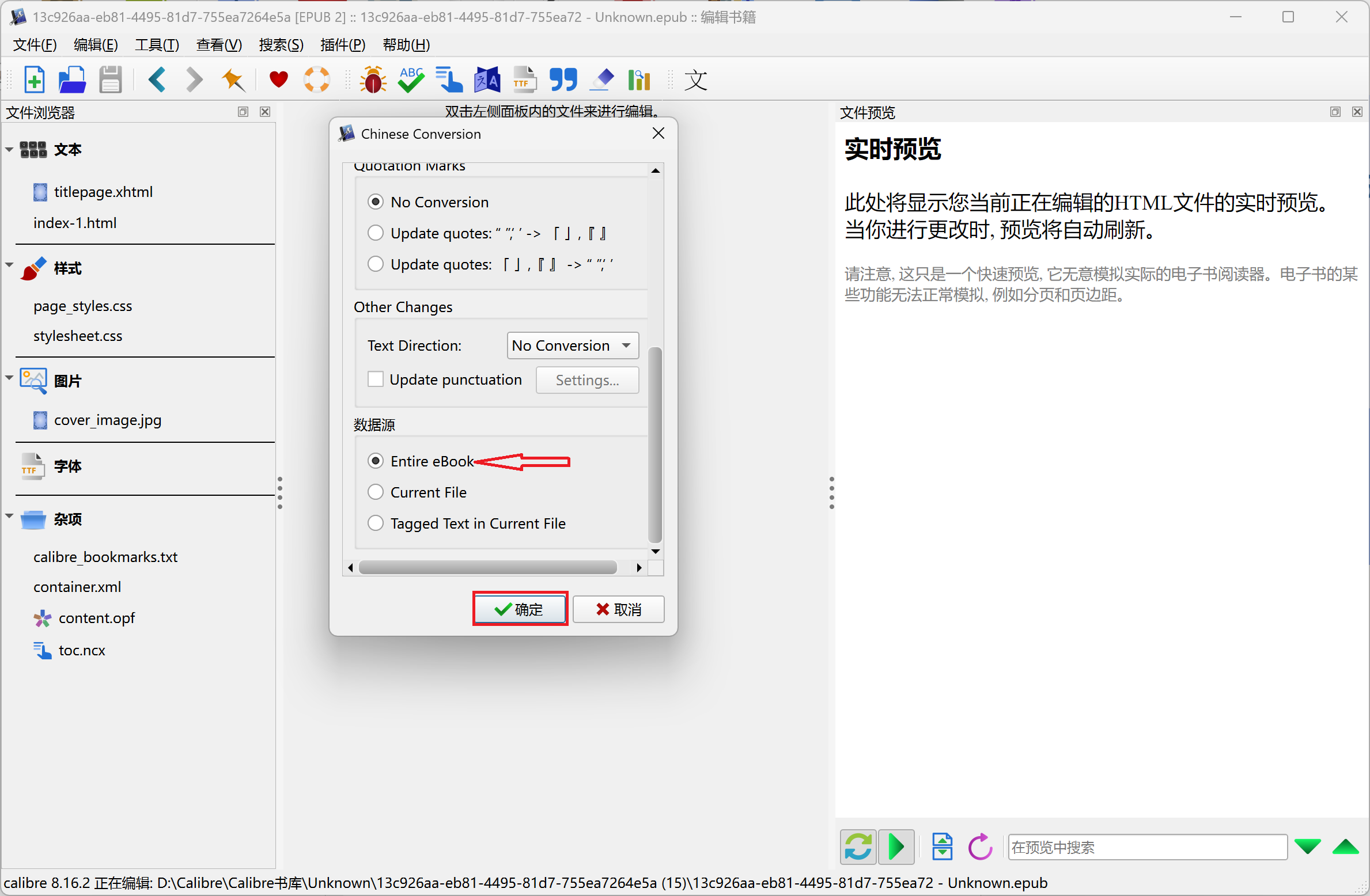Screen dimensions: 1370x896
Task: Collapse the 杂项 section in file browser
Action: pyautogui.click(x=9, y=517)
